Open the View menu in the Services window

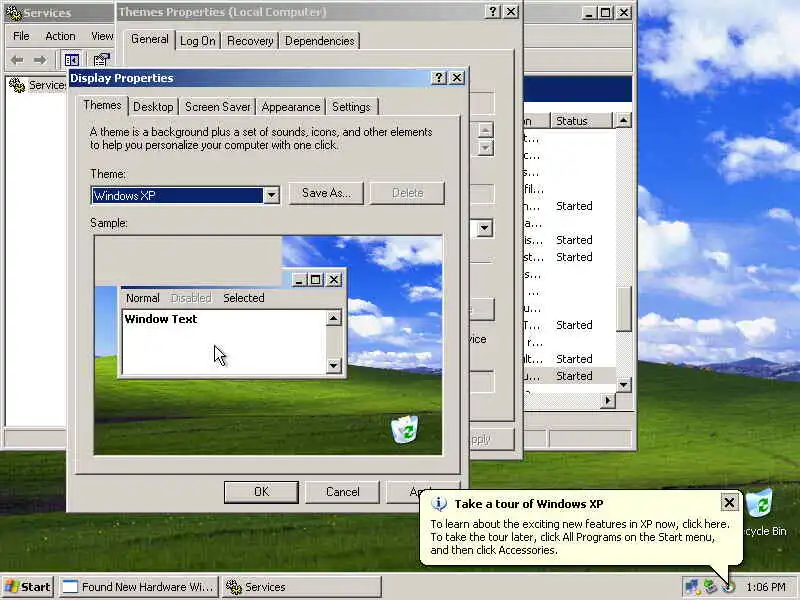tap(102, 36)
